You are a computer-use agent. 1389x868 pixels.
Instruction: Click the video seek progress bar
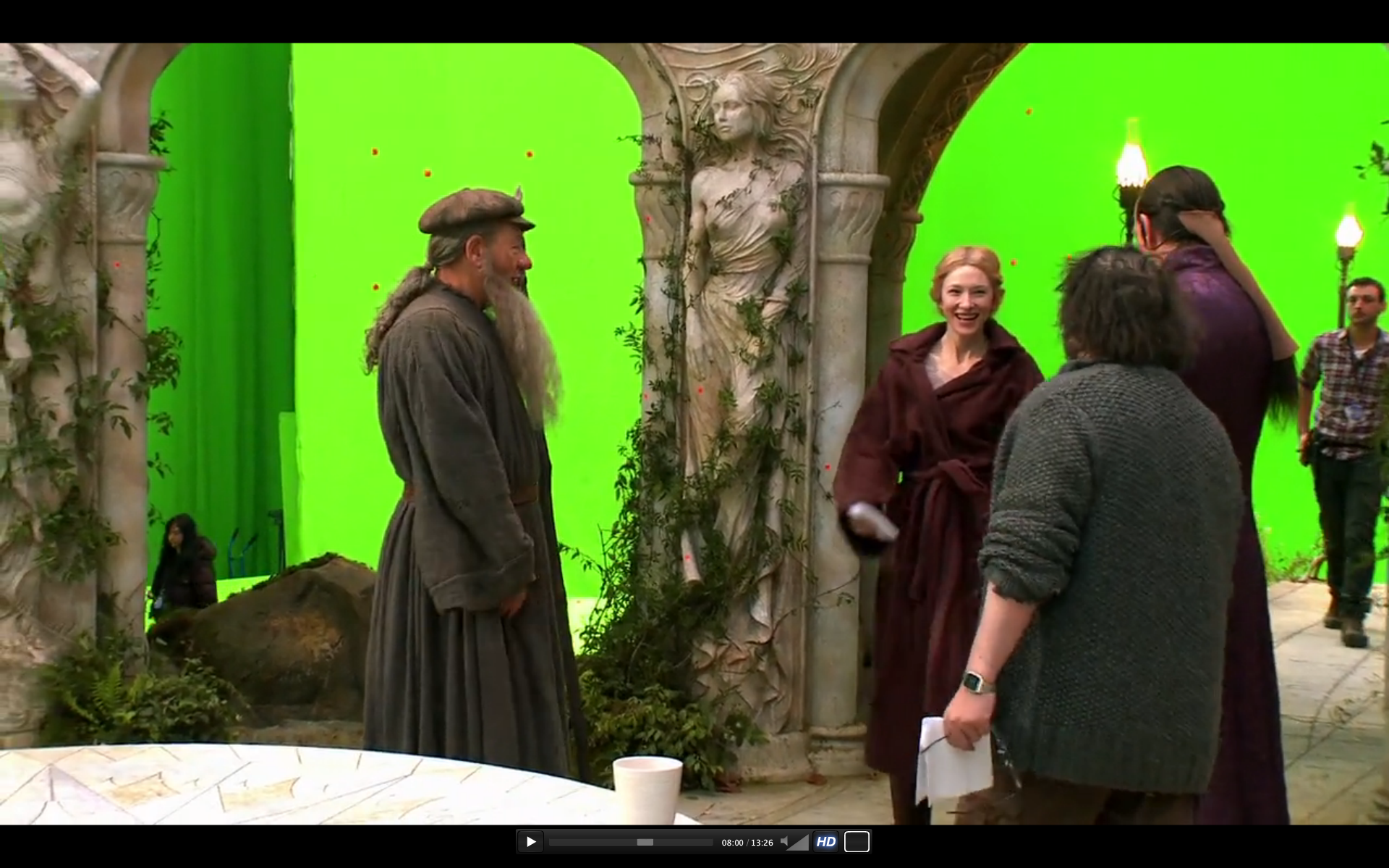tap(631, 843)
